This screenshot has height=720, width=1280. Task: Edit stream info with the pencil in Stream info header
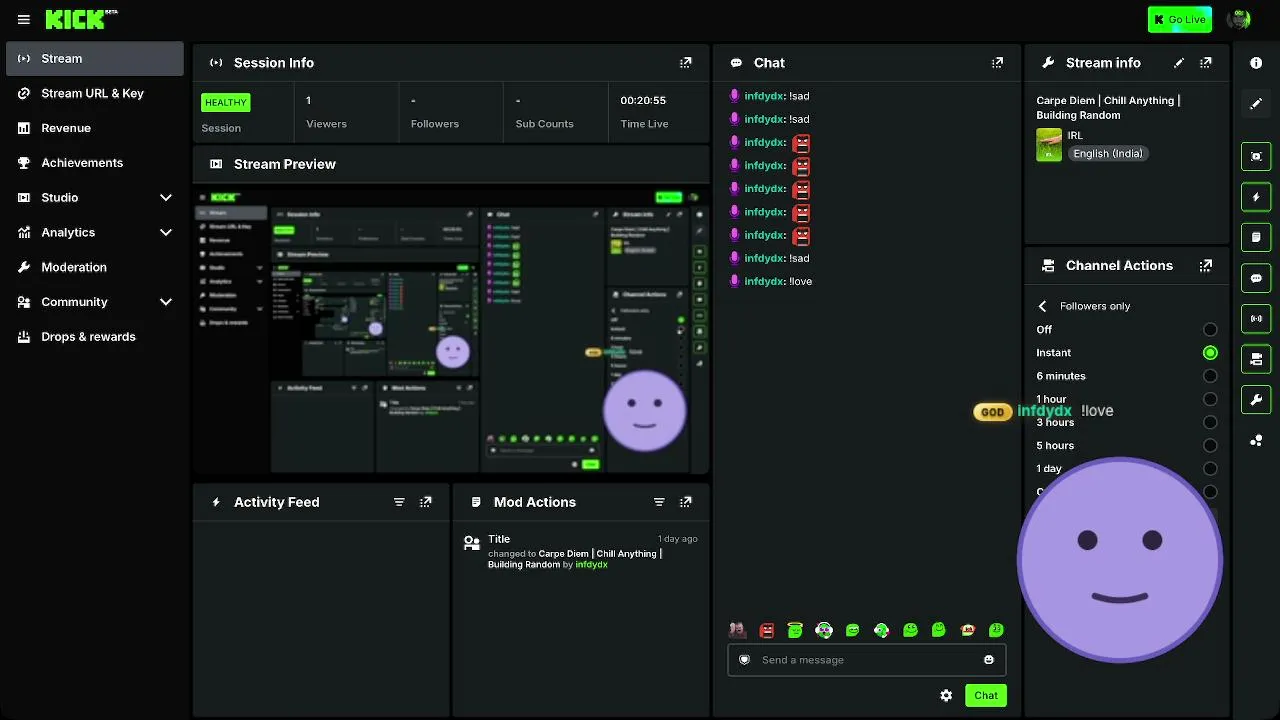coord(1179,63)
